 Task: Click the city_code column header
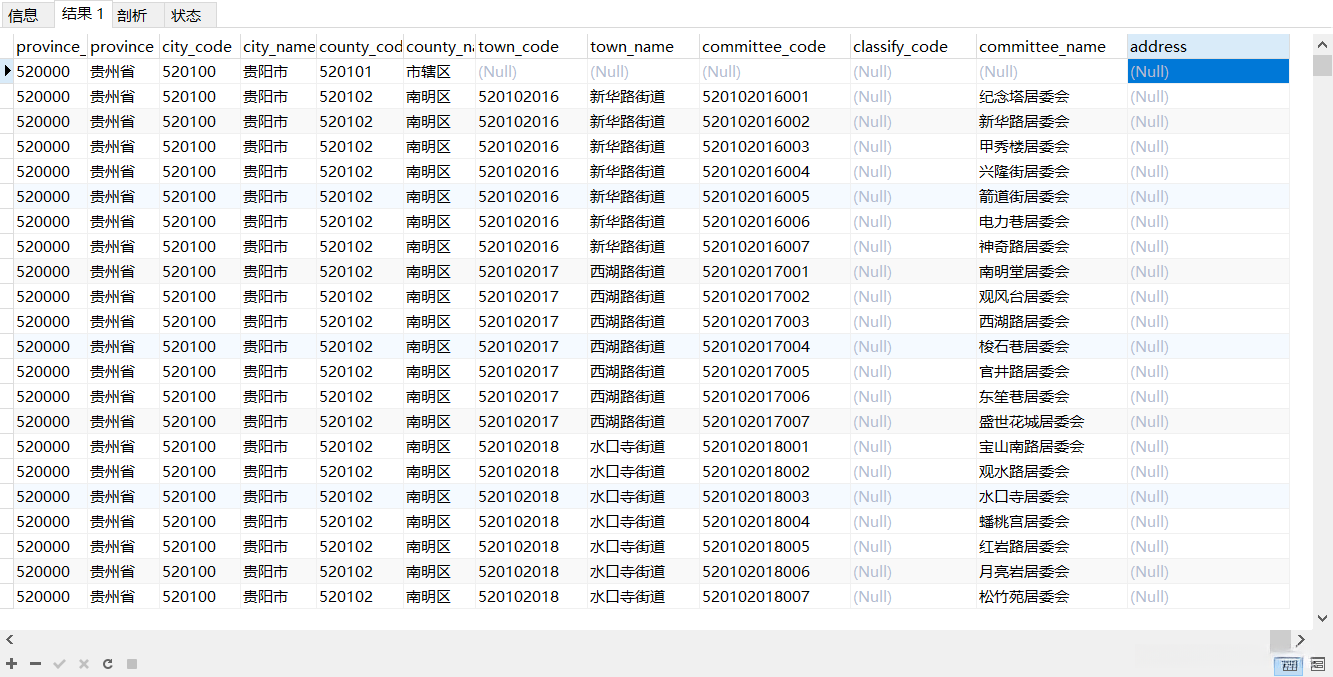pos(200,46)
